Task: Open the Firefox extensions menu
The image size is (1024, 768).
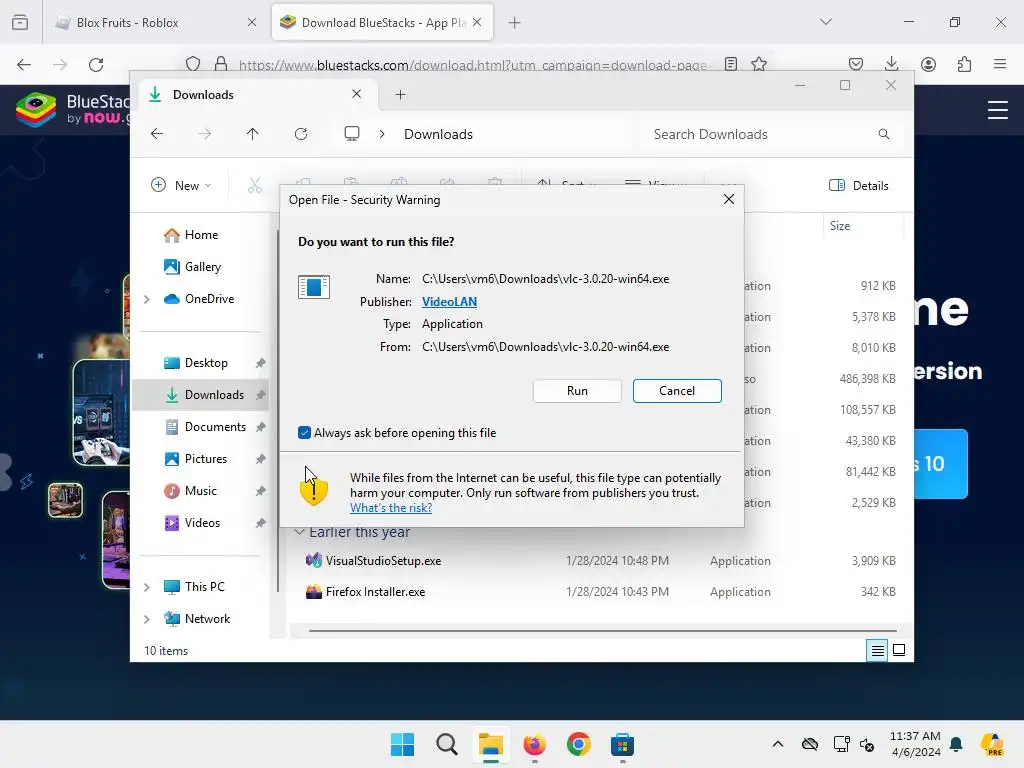Action: coord(964,64)
